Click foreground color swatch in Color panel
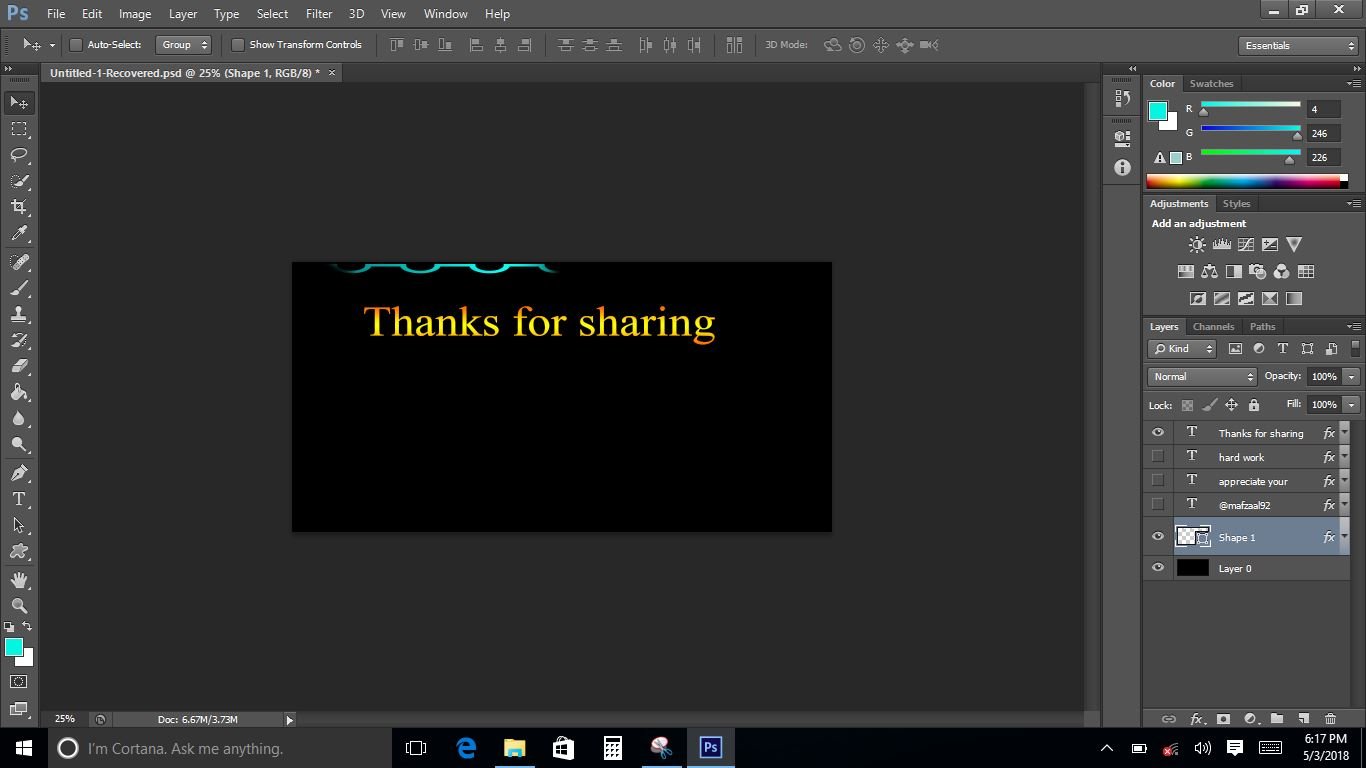This screenshot has height=768, width=1366. 1158,111
